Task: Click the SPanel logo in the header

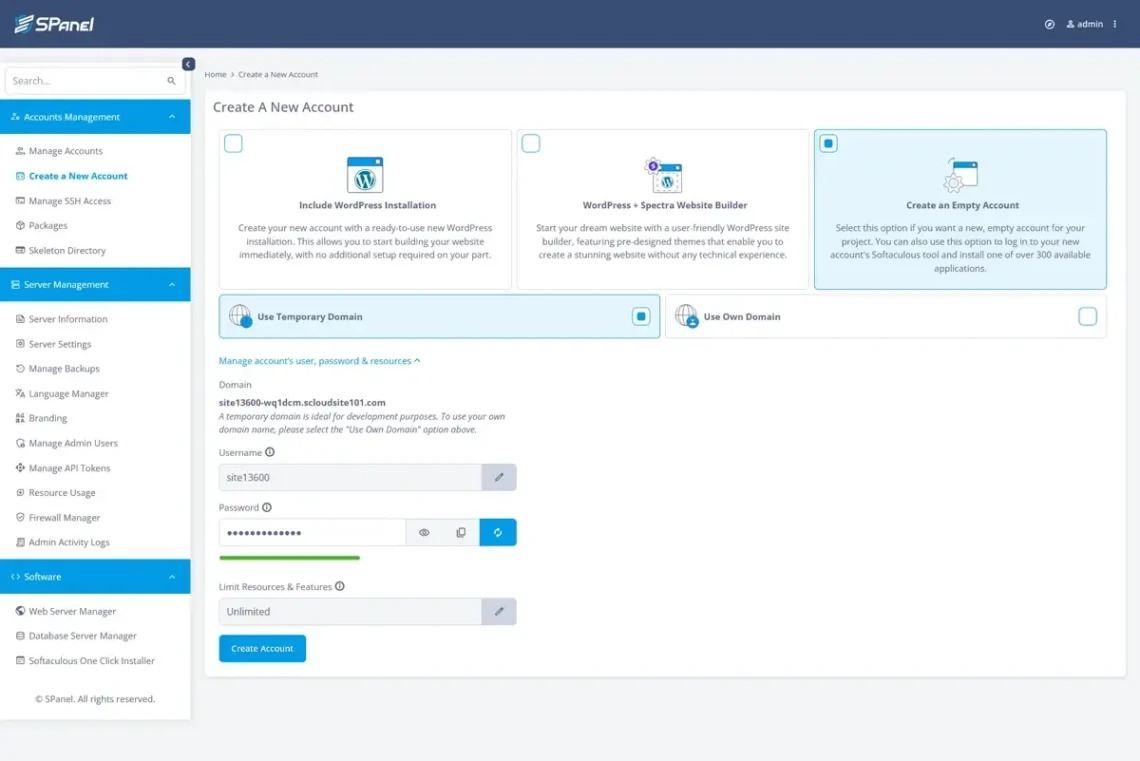Action: point(55,22)
